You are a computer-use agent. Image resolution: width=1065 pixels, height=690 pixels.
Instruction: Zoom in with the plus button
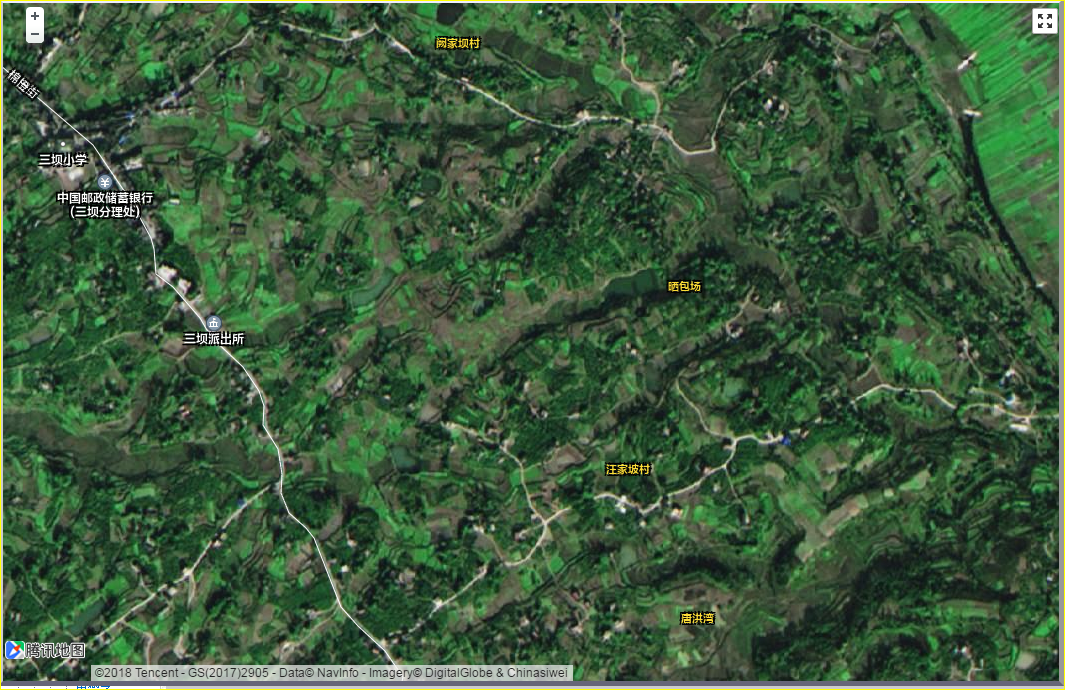point(35,16)
